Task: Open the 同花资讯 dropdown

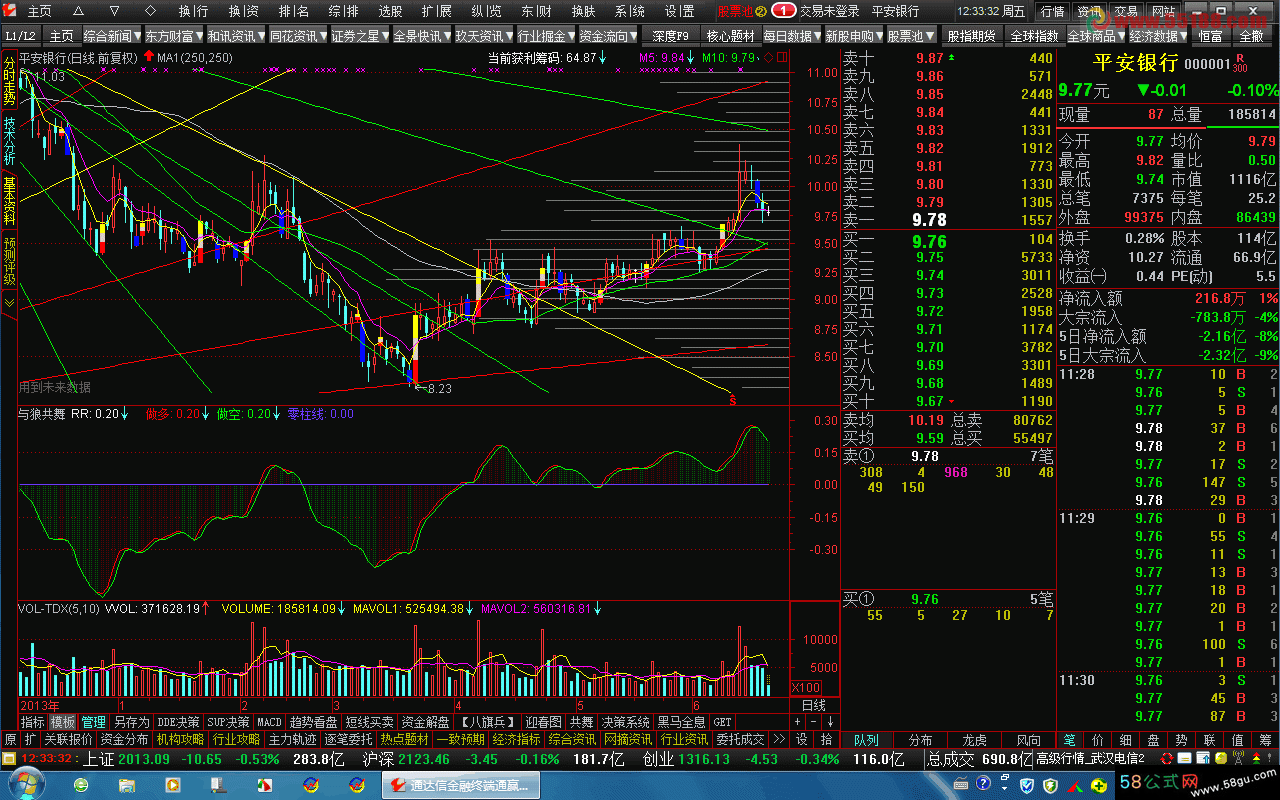Action: click(x=298, y=36)
